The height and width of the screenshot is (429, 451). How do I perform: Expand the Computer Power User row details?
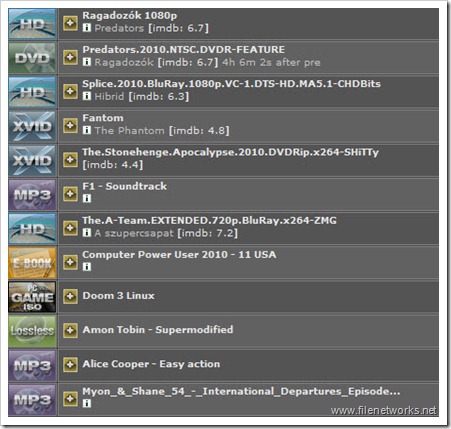[x=70, y=262]
